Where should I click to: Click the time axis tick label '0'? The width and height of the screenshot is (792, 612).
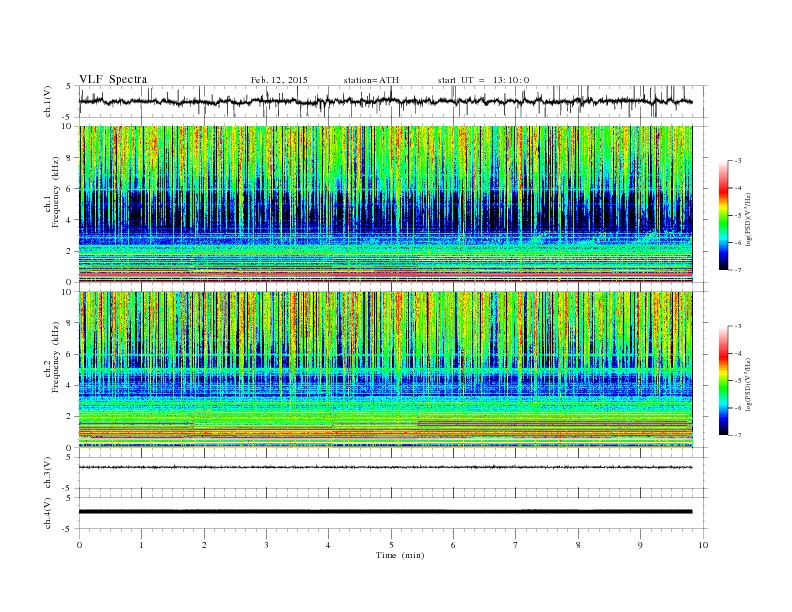(79, 545)
